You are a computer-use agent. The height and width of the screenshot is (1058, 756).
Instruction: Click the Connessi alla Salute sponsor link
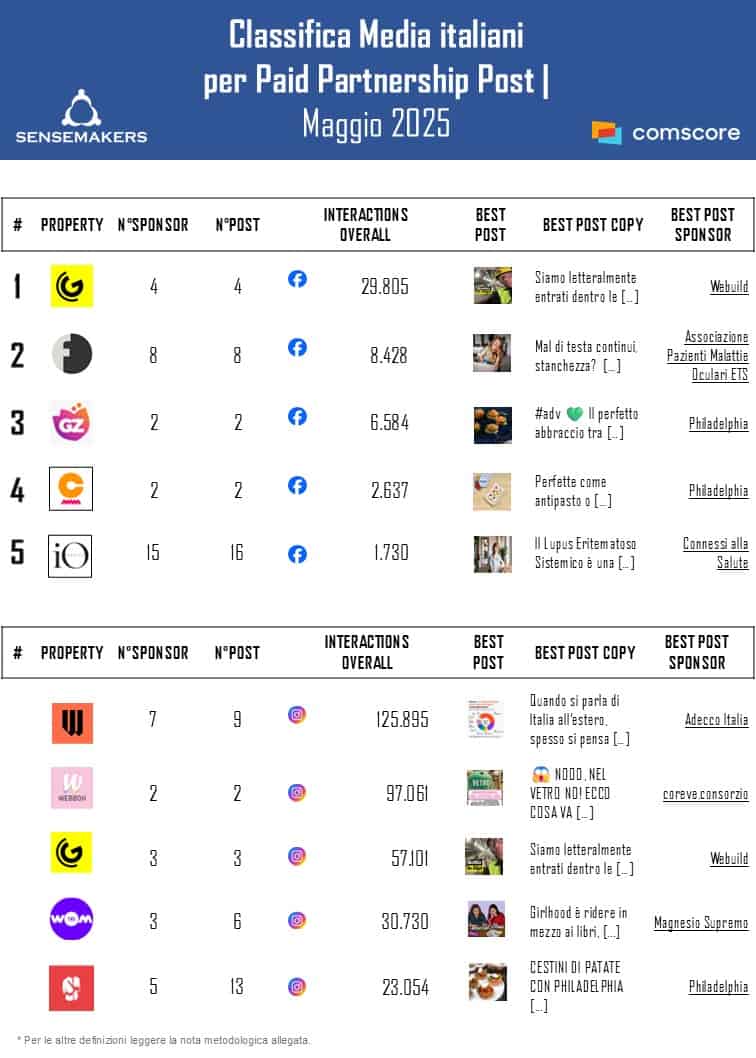[x=716, y=553]
